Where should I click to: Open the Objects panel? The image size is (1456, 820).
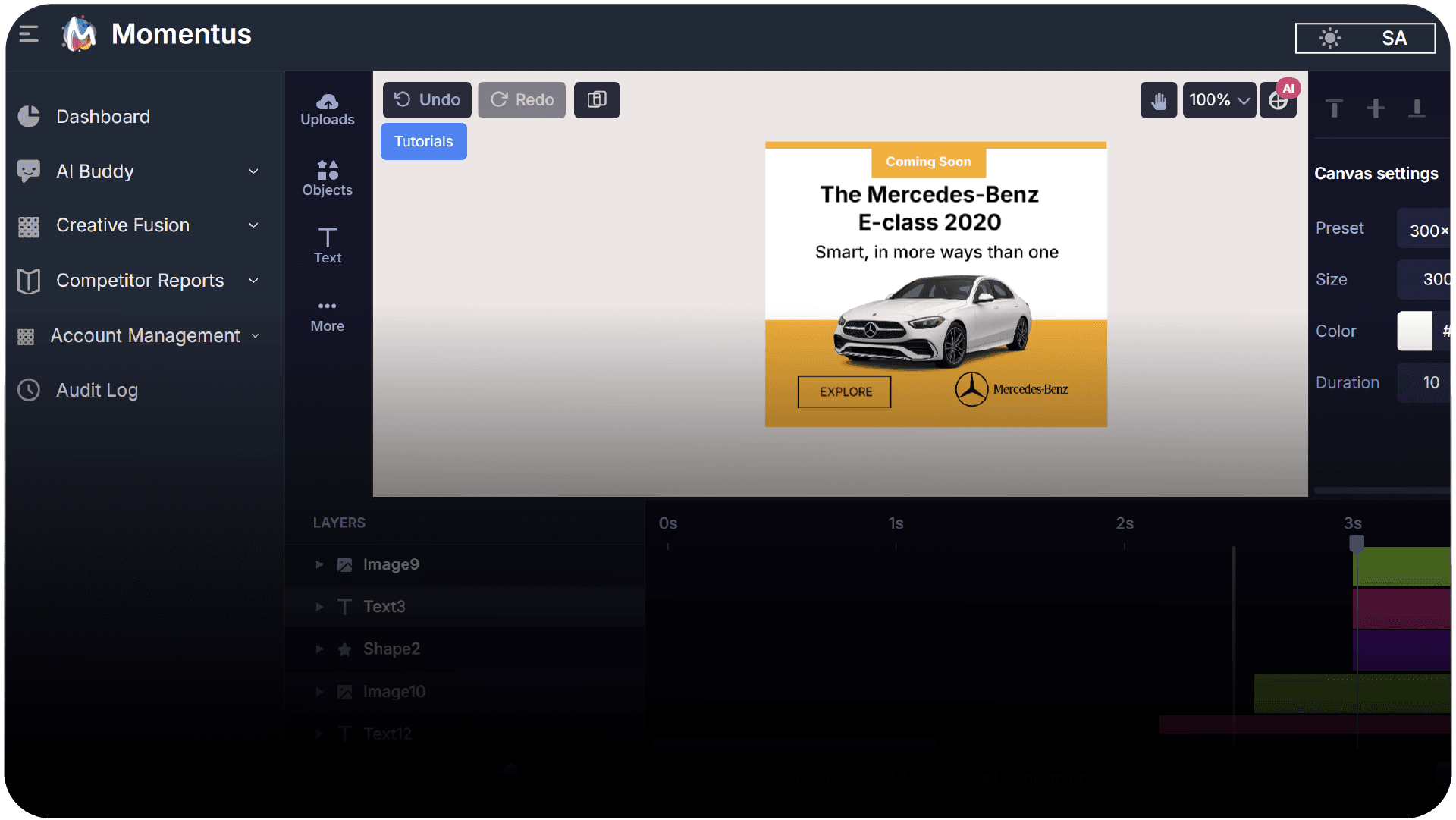tap(327, 178)
